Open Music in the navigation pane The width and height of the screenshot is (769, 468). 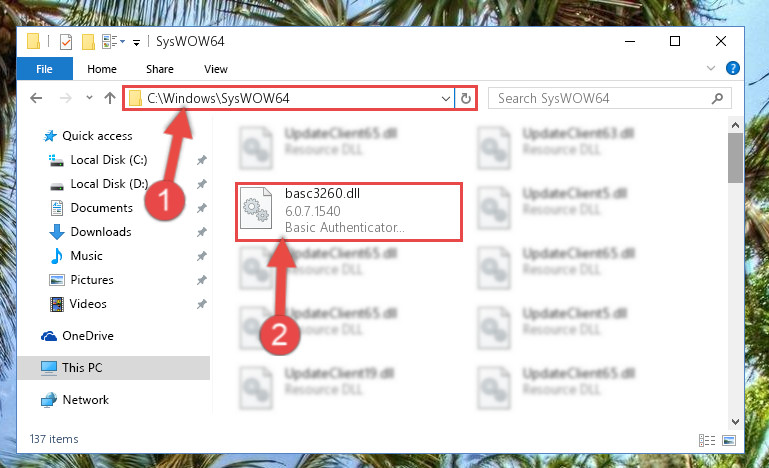(x=86, y=256)
